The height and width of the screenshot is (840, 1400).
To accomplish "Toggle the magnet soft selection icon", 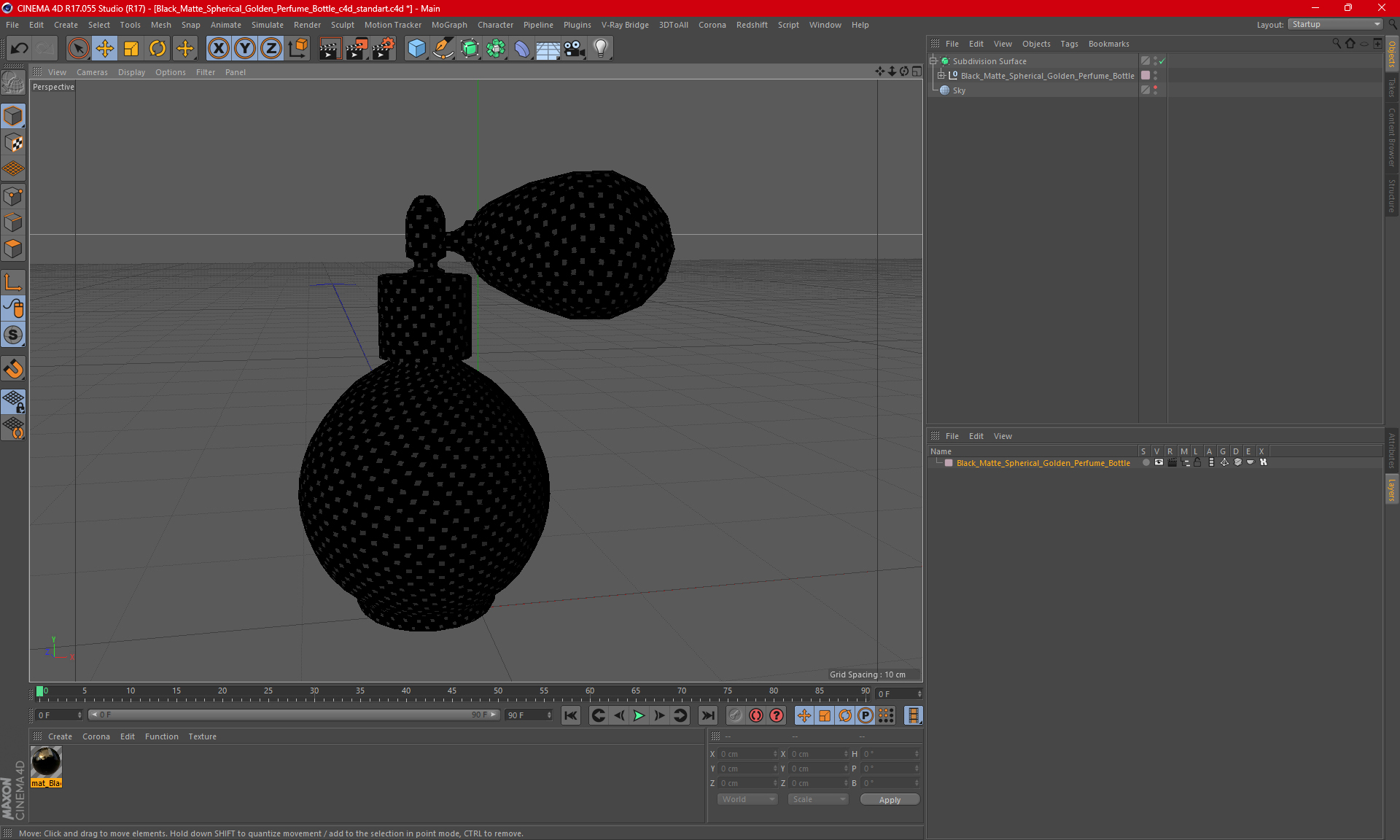I will (x=13, y=368).
